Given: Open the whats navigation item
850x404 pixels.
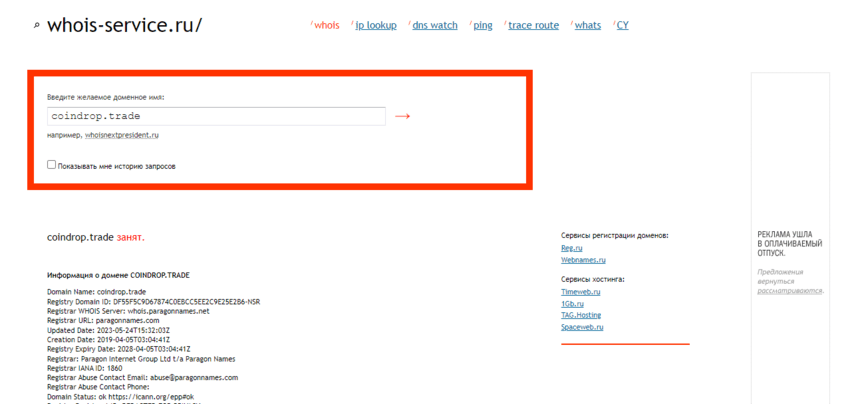Looking at the screenshot, I should coord(587,25).
